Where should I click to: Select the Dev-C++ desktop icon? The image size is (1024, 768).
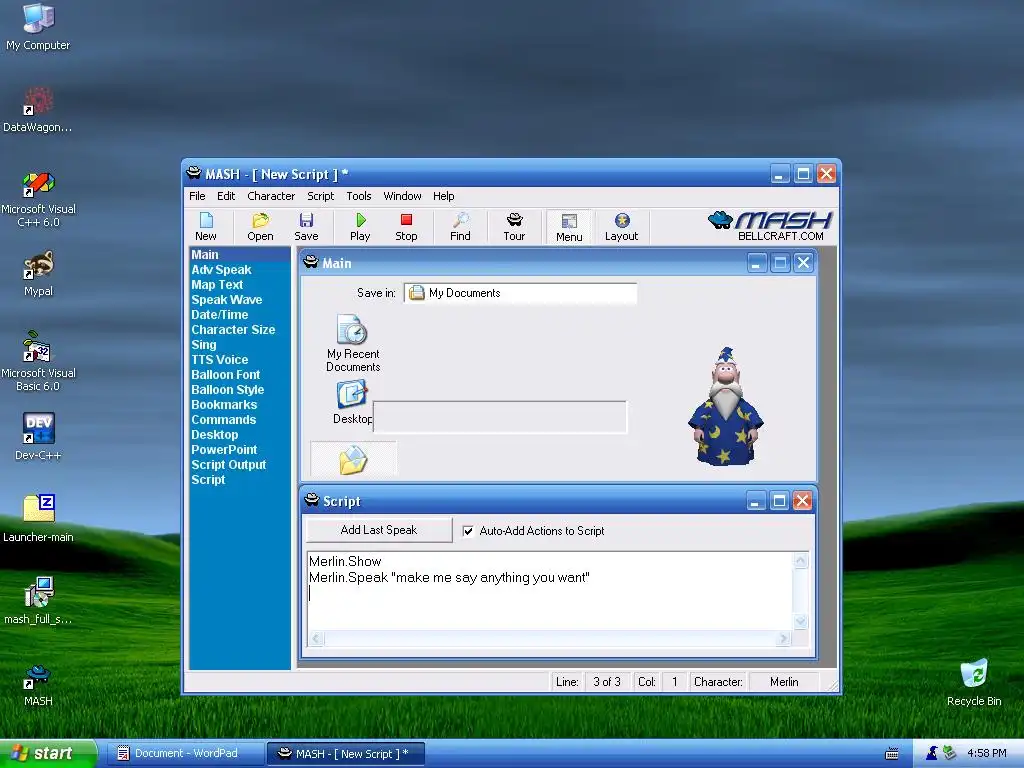pyautogui.click(x=38, y=436)
